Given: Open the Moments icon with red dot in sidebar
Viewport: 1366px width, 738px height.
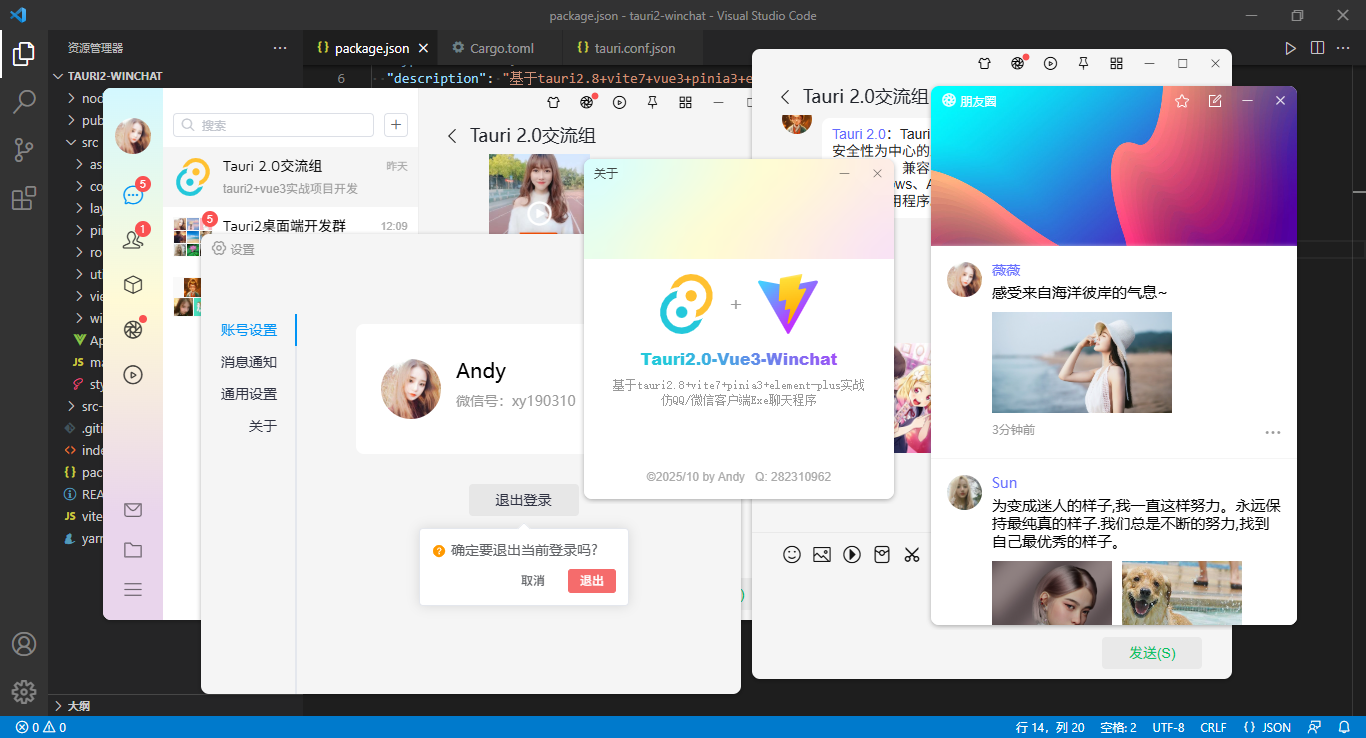Looking at the screenshot, I should 133,328.
